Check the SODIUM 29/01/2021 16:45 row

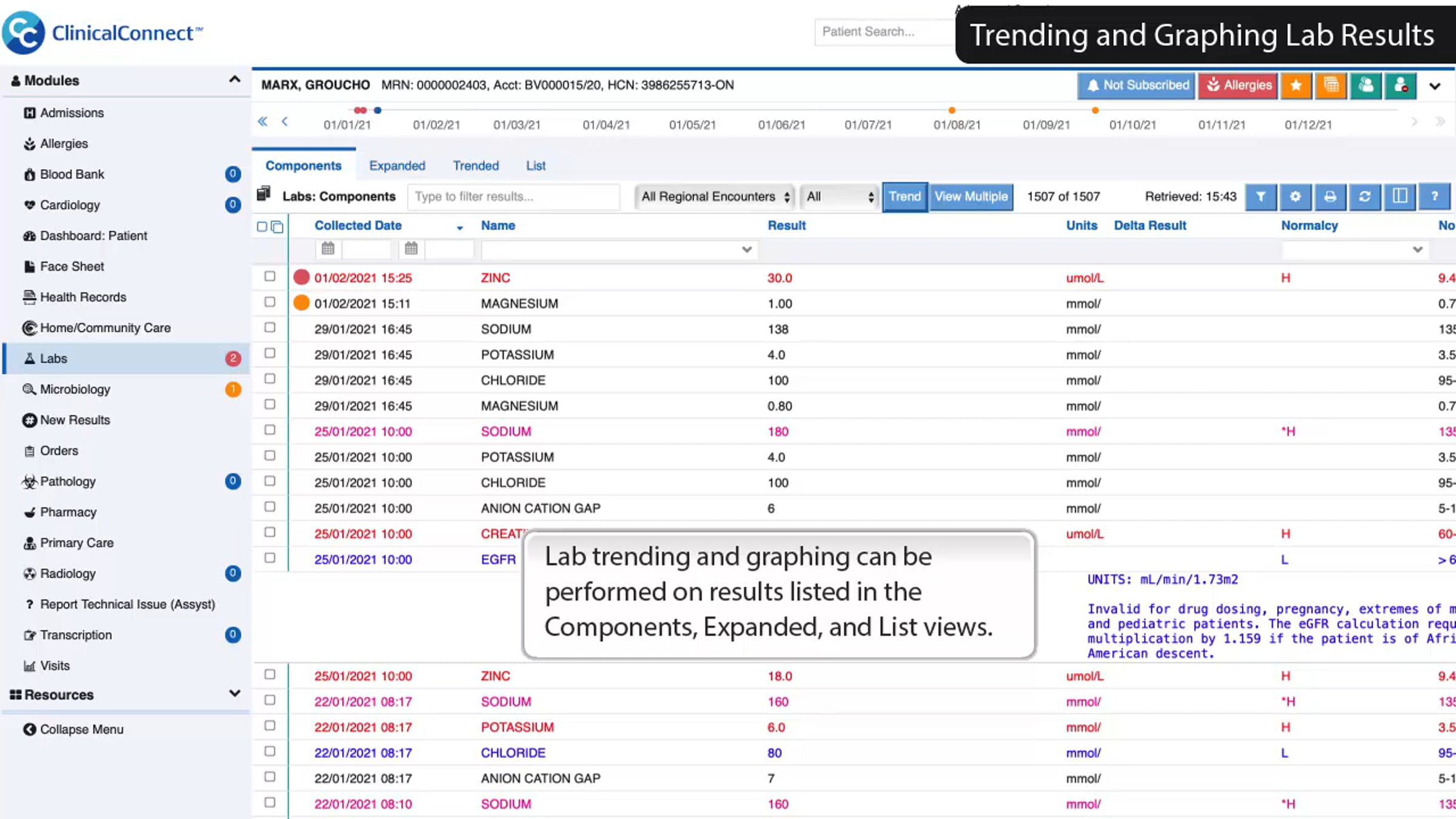pyautogui.click(x=270, y=328)
